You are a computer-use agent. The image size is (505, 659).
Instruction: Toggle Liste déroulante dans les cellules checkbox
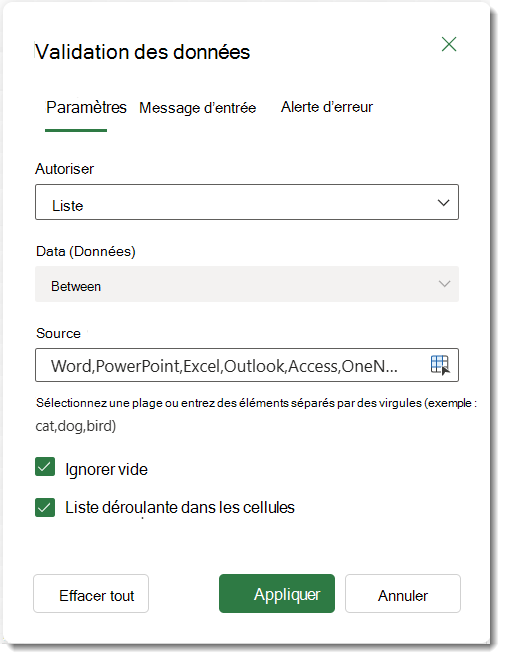pos(45,507)
